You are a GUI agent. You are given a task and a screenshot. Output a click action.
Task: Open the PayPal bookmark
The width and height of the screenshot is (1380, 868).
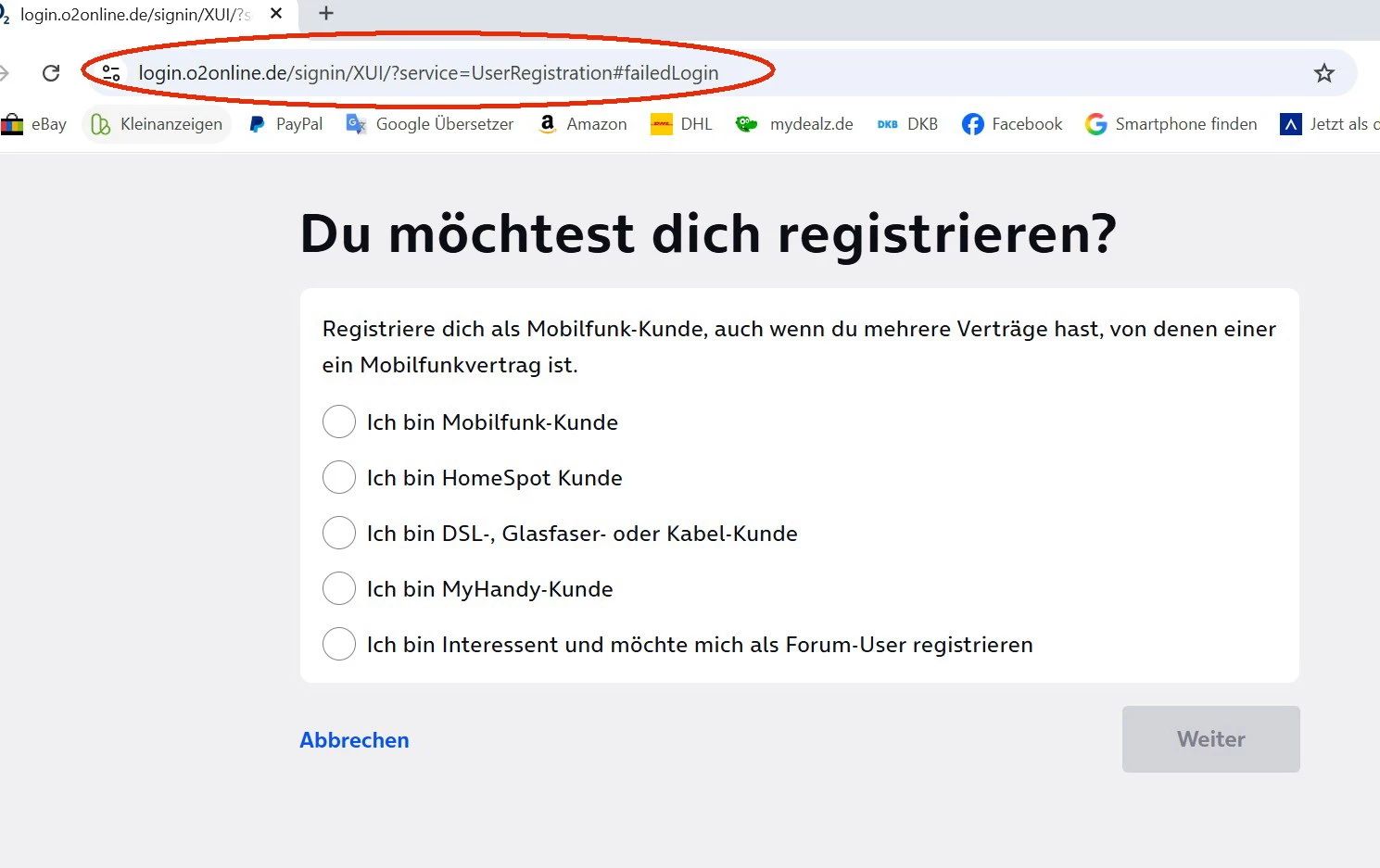pyautogui.click(x=286, y=124)
